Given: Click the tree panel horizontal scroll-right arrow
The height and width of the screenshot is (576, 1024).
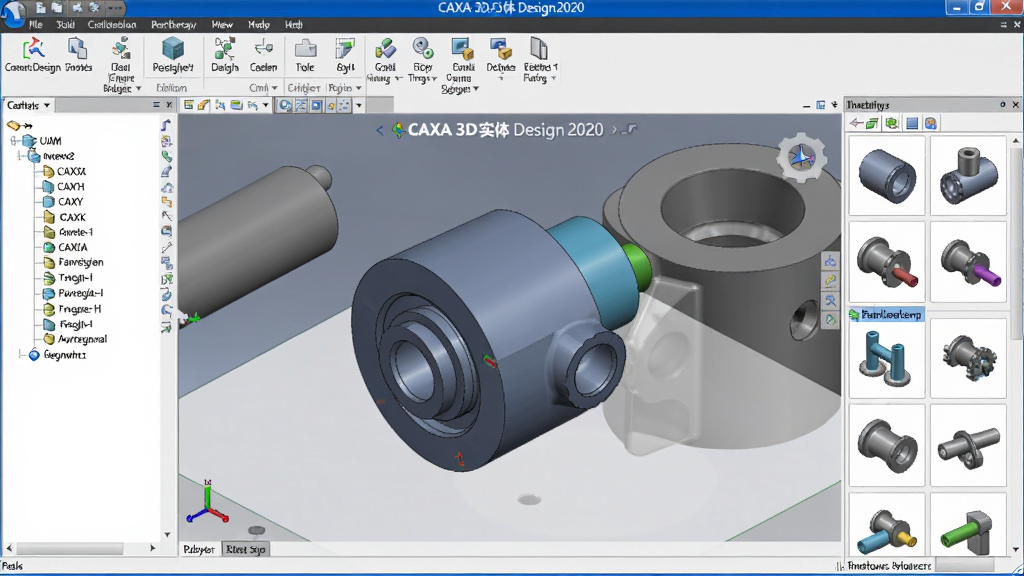Looking at the screenshot, I should point(153,548).
